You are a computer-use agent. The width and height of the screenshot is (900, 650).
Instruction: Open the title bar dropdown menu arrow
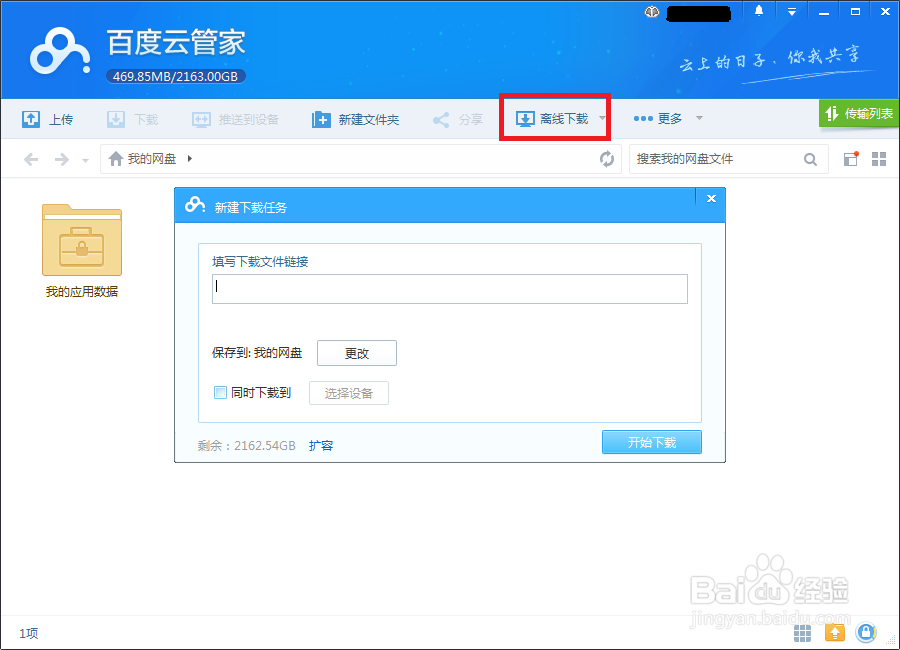coord(792,11)
